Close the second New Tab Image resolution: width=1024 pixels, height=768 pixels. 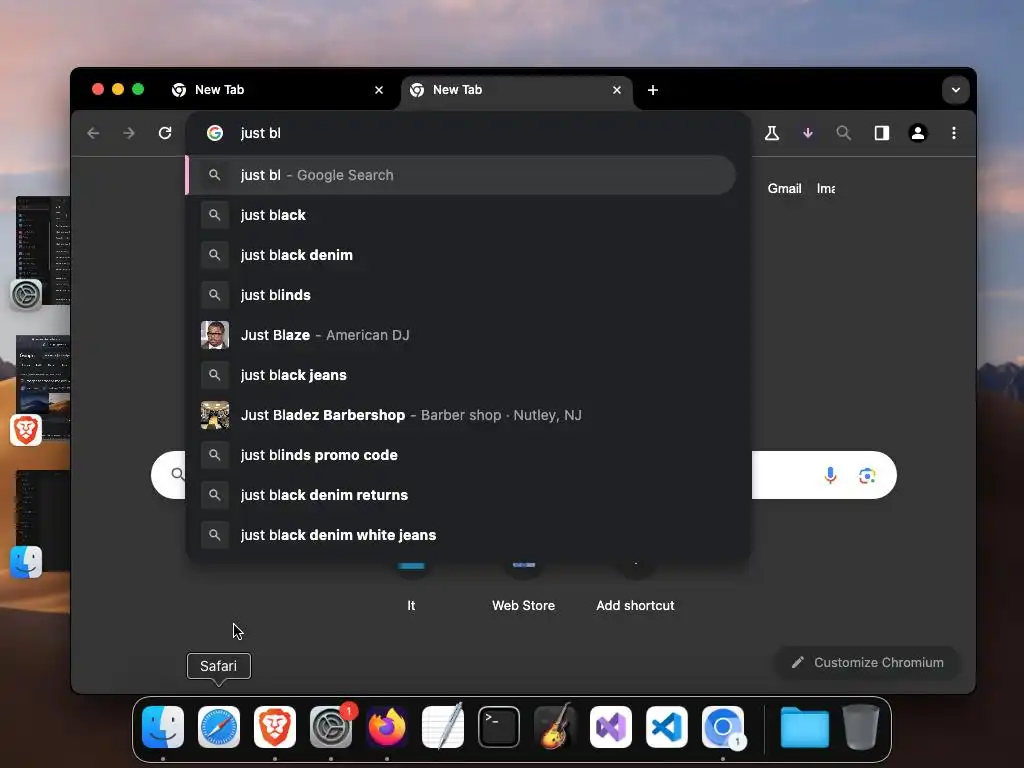(616, 90)
